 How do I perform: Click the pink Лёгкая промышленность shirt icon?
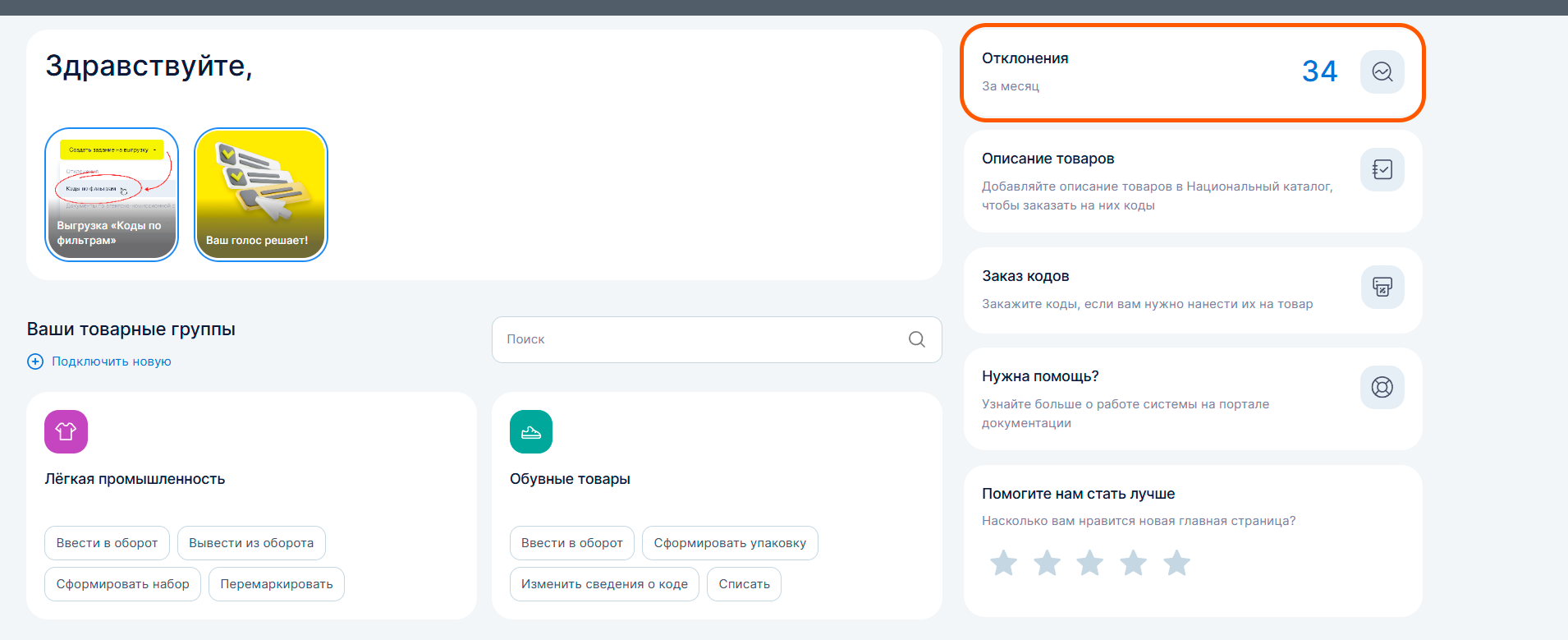[x=66, y=431]
